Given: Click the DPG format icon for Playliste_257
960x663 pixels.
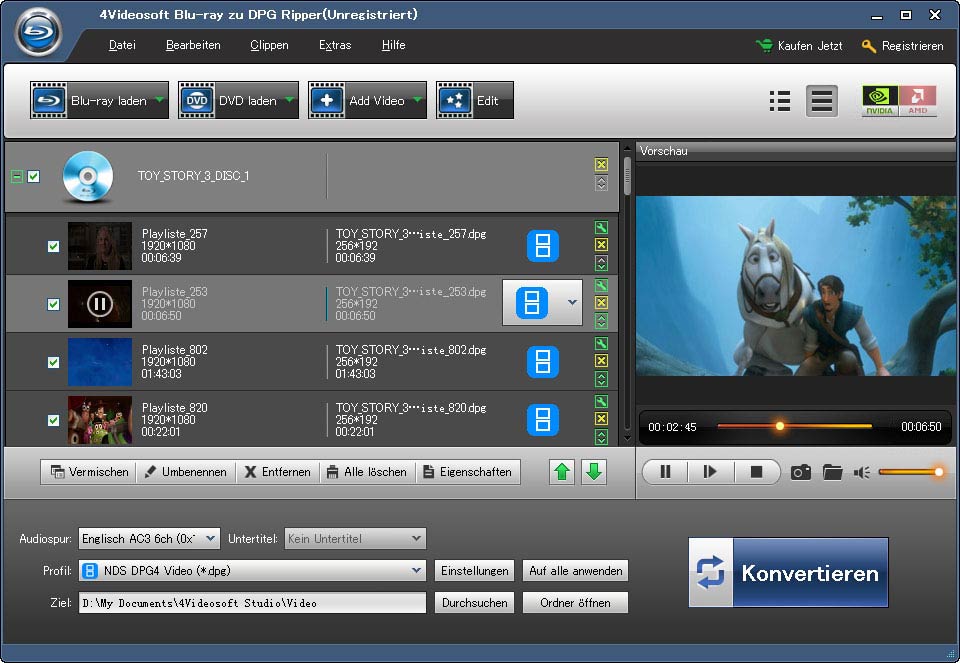Looking at the screenshot, I should [x=542, y=246].
